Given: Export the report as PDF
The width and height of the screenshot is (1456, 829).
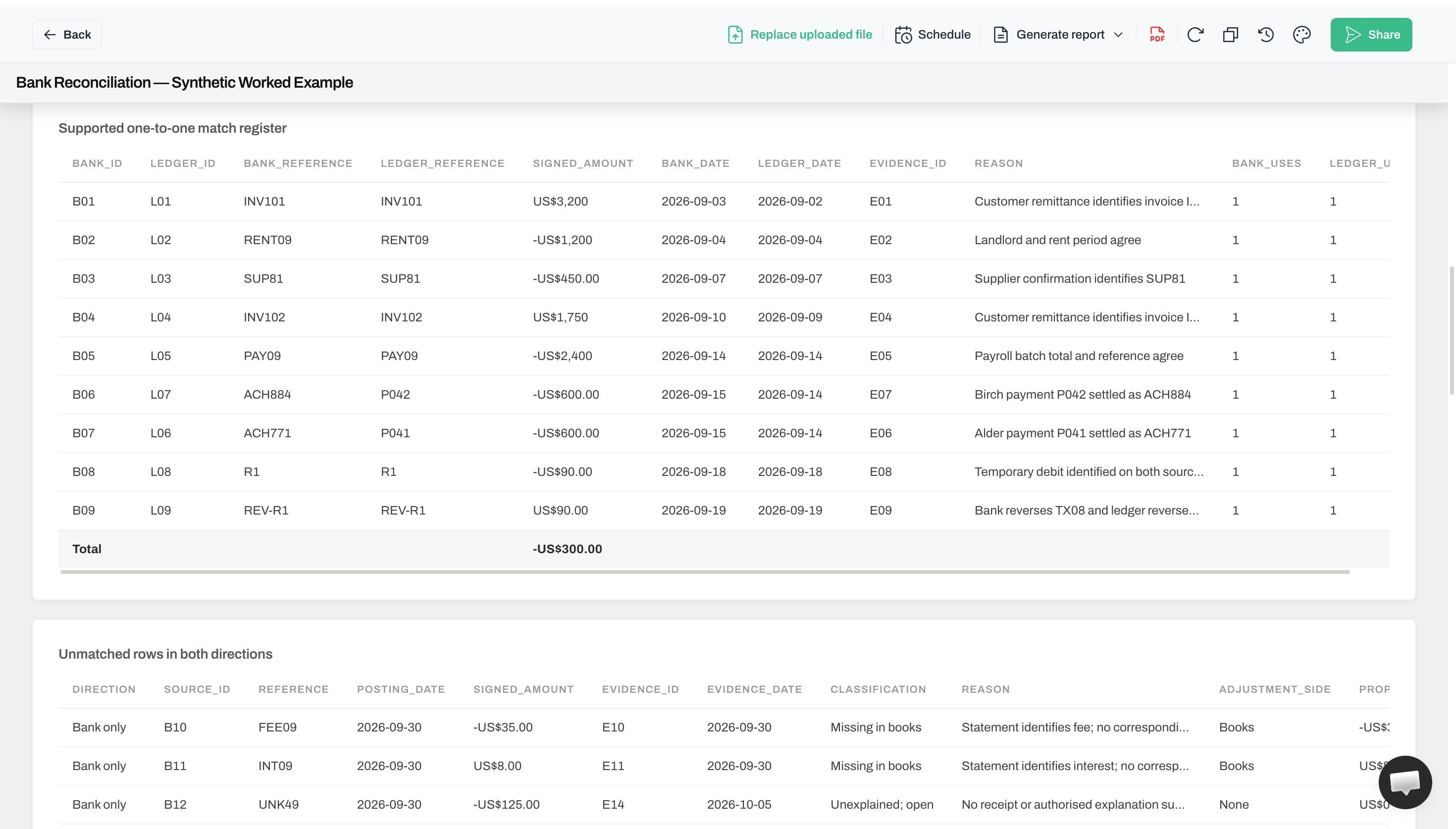Looking at the screenshot, I should point(1156,35).
